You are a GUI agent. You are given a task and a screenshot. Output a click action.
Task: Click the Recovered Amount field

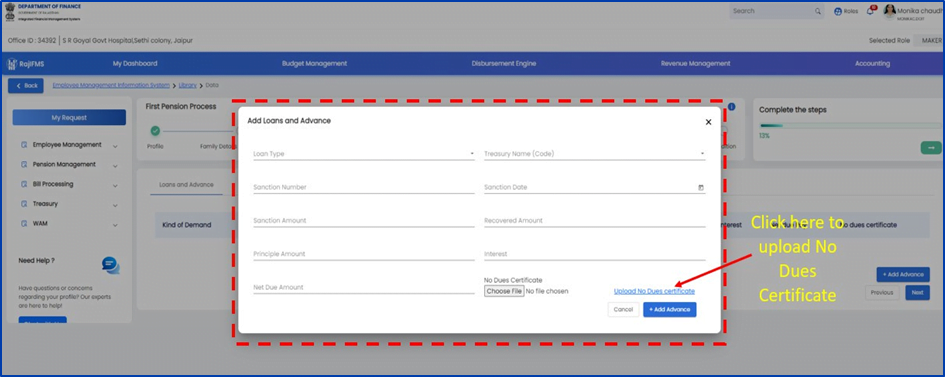point(594,221)
